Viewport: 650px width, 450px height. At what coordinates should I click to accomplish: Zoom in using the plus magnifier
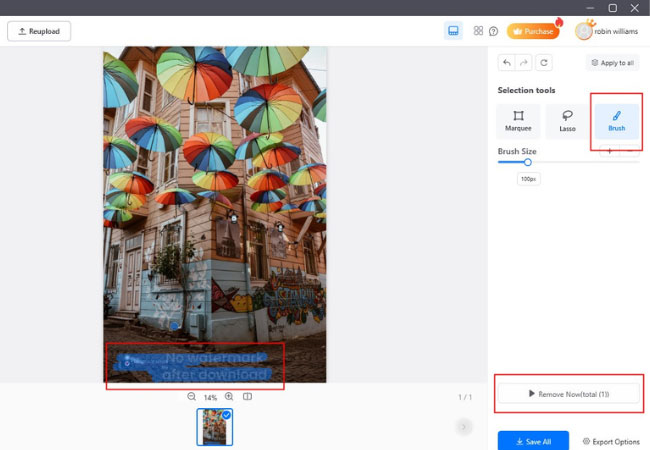(229, 397)
